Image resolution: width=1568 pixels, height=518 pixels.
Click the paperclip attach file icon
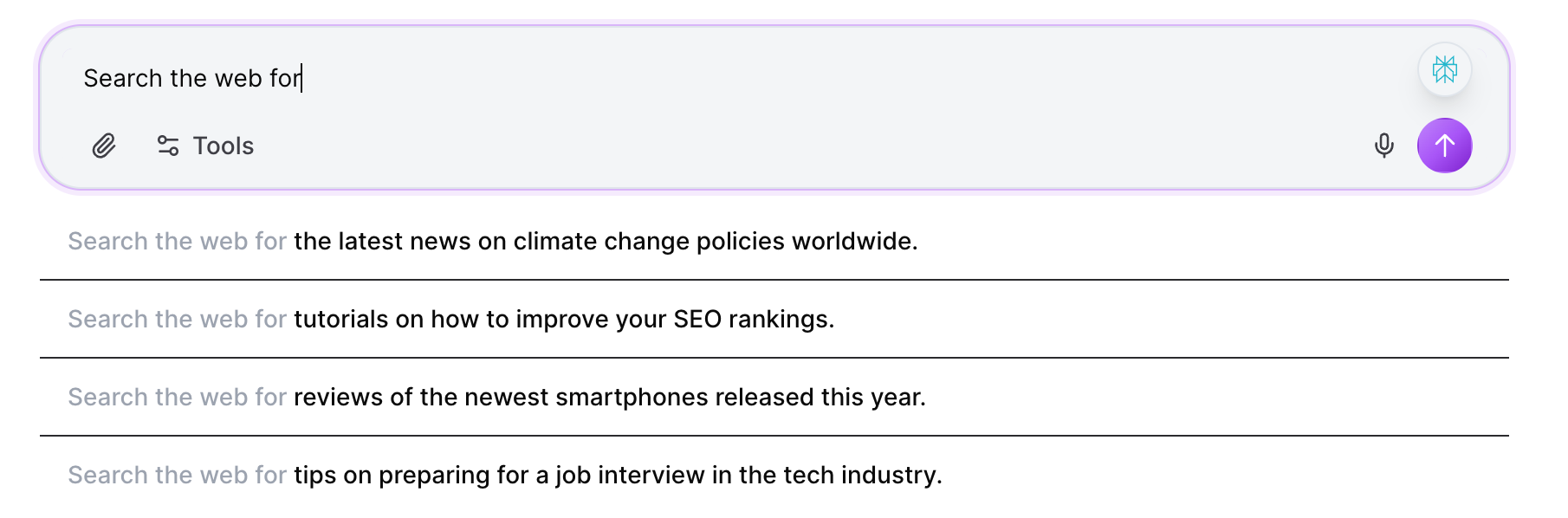click(104, 146)
